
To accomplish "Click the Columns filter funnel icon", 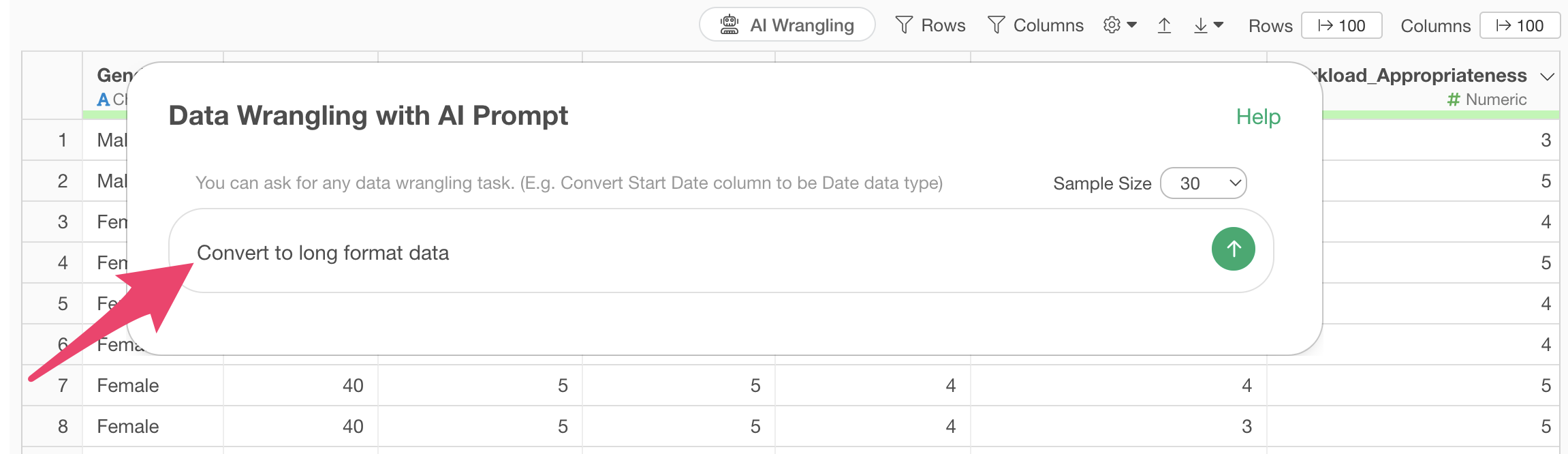I will click(x=996, y=25).
